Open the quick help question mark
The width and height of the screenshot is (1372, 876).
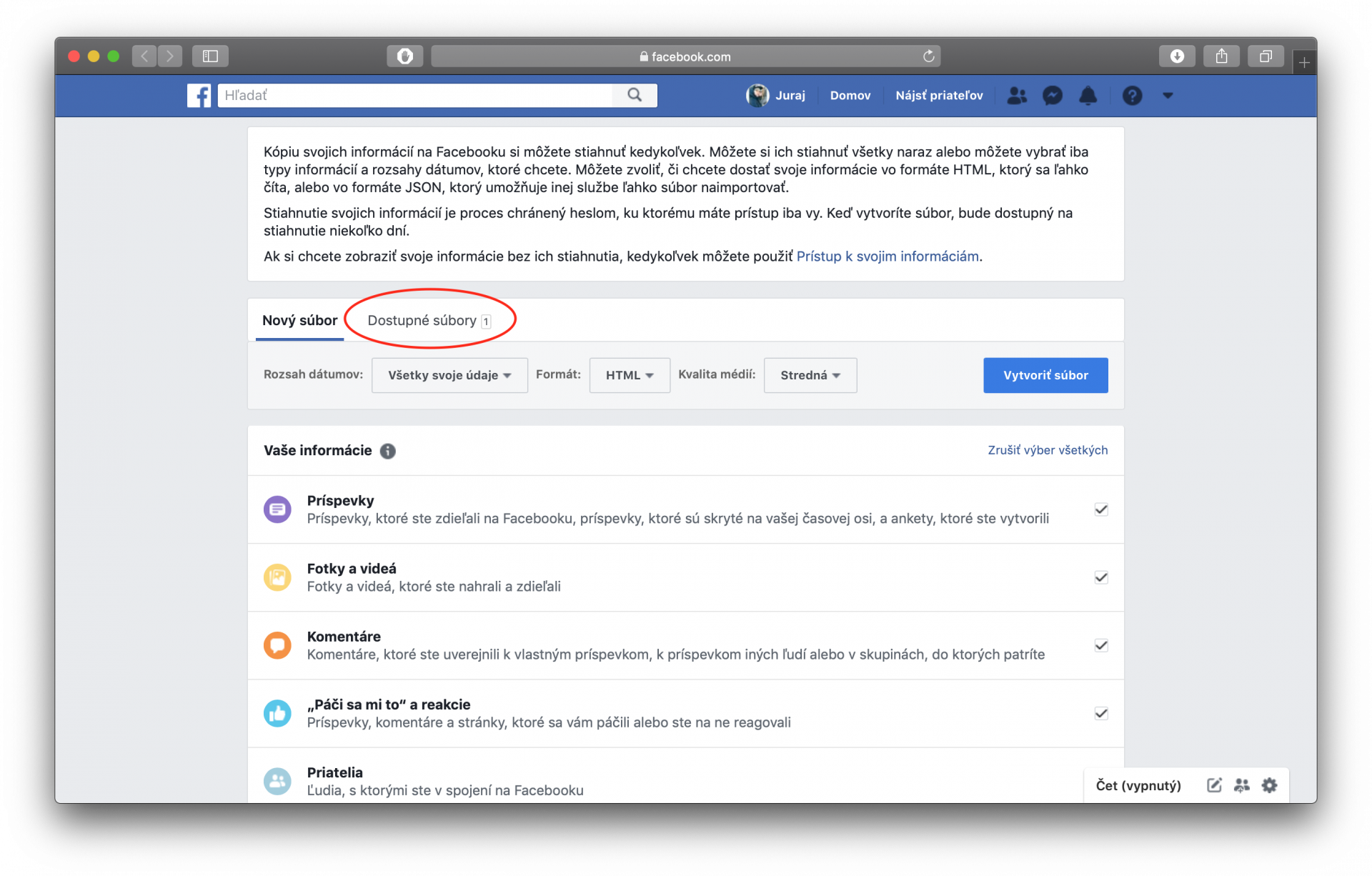click(1132, 95)
